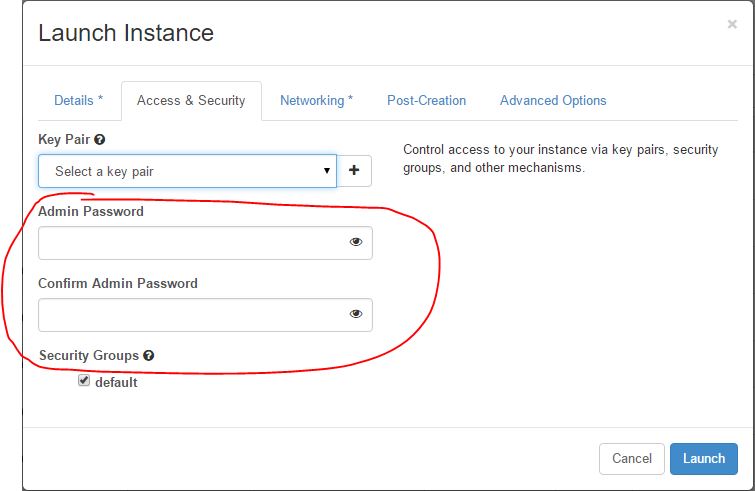
Task: Toggle Confirm Admin Password visibility eye icon
Action: tap(356, 314)
